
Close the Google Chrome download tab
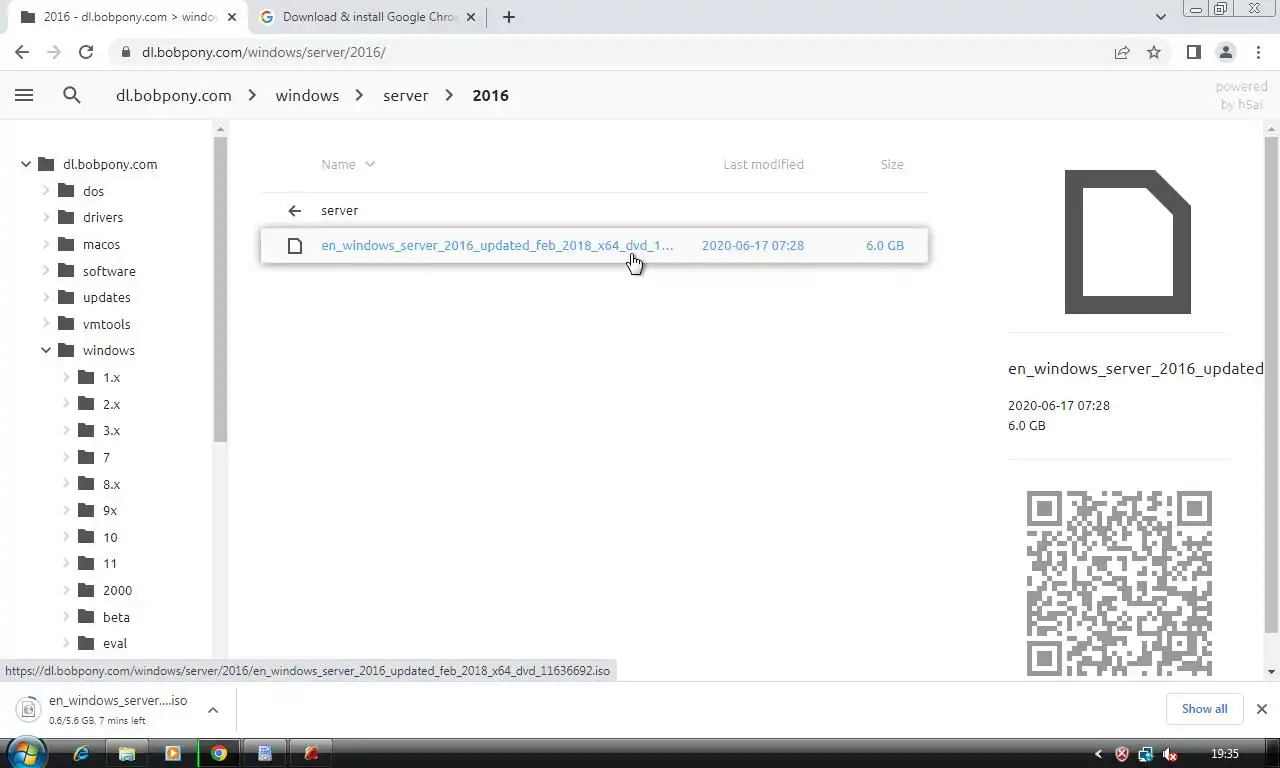pyautogui.click(x=471, y=17)
